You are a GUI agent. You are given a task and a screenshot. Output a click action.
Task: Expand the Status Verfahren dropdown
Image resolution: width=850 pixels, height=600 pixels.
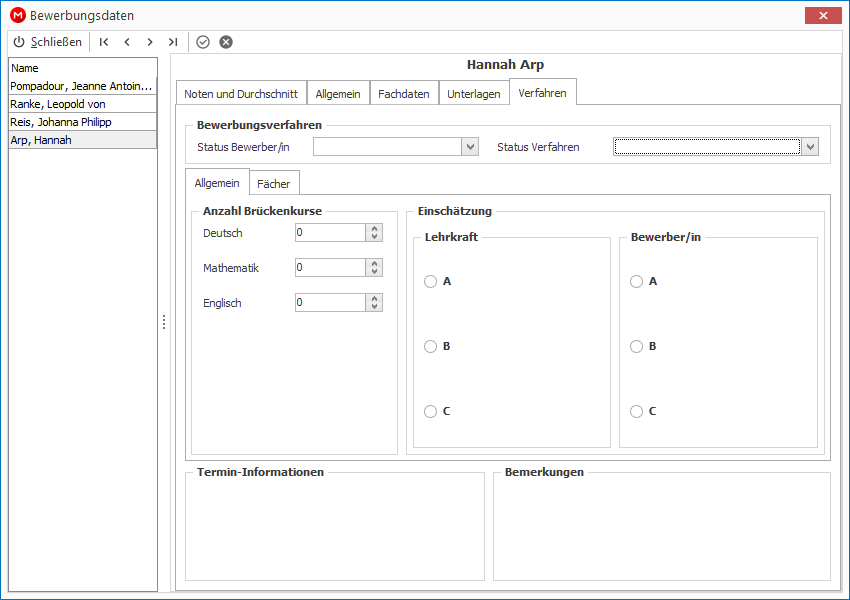pyautogui.click(x=810, y=146)
